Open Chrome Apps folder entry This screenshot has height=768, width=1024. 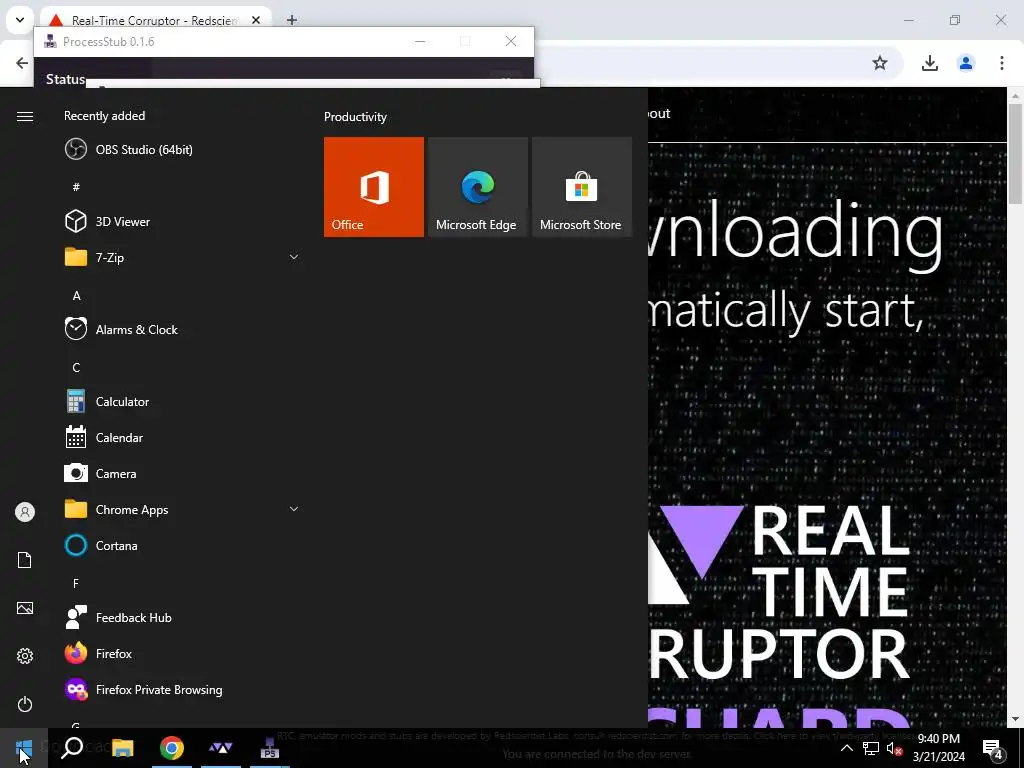[182, 509]
